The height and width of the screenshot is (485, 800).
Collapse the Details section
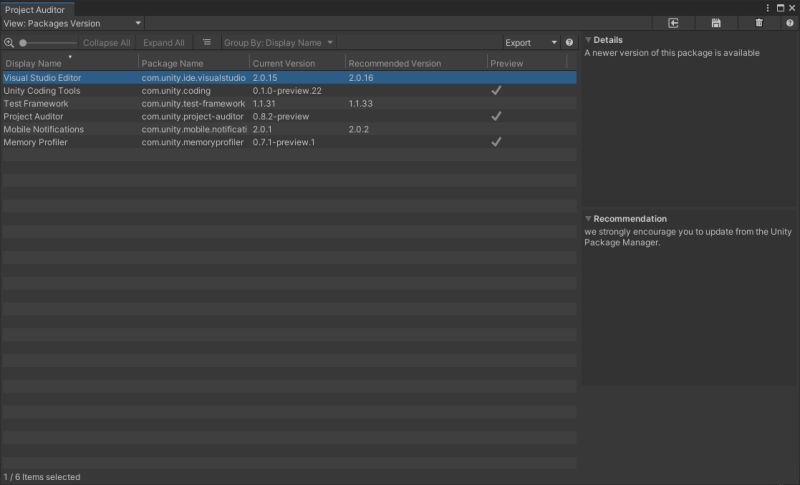click(x=588, y=40)
